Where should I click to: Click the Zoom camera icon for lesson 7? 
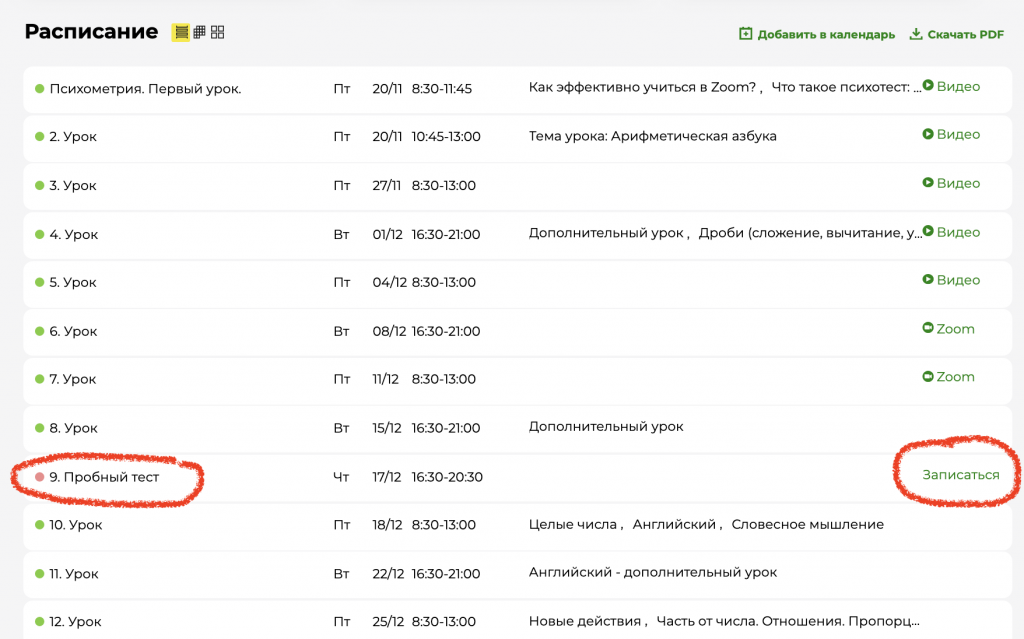click(x=927, y=377)
